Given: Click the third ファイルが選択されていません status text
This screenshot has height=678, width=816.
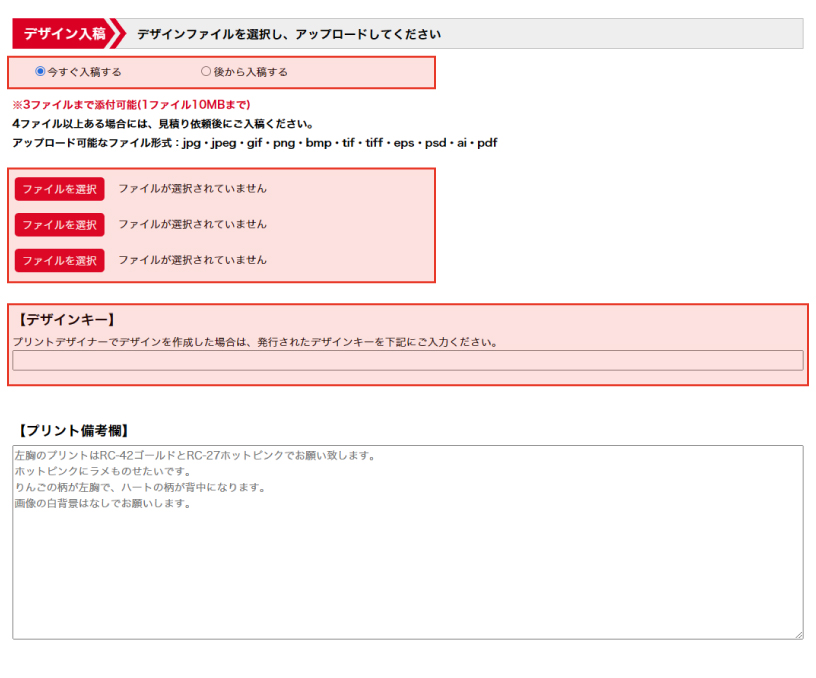Looking at the screenshot, I should [x=192, y=260].
